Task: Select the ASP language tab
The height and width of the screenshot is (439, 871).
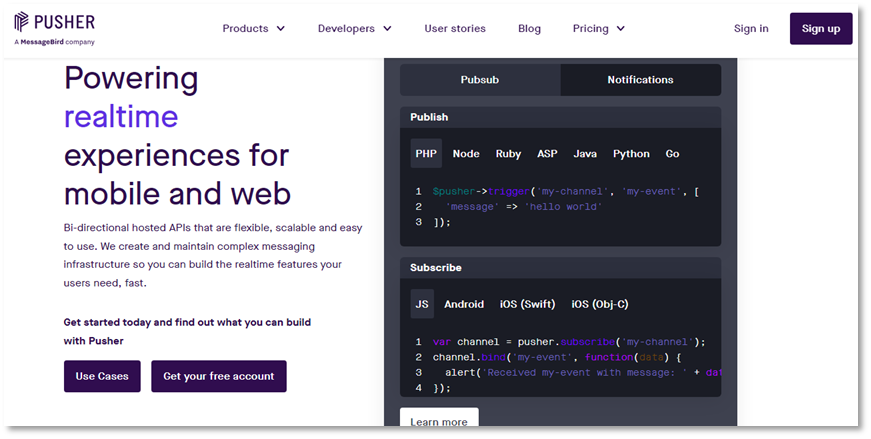Action: (x=547, y=154)
